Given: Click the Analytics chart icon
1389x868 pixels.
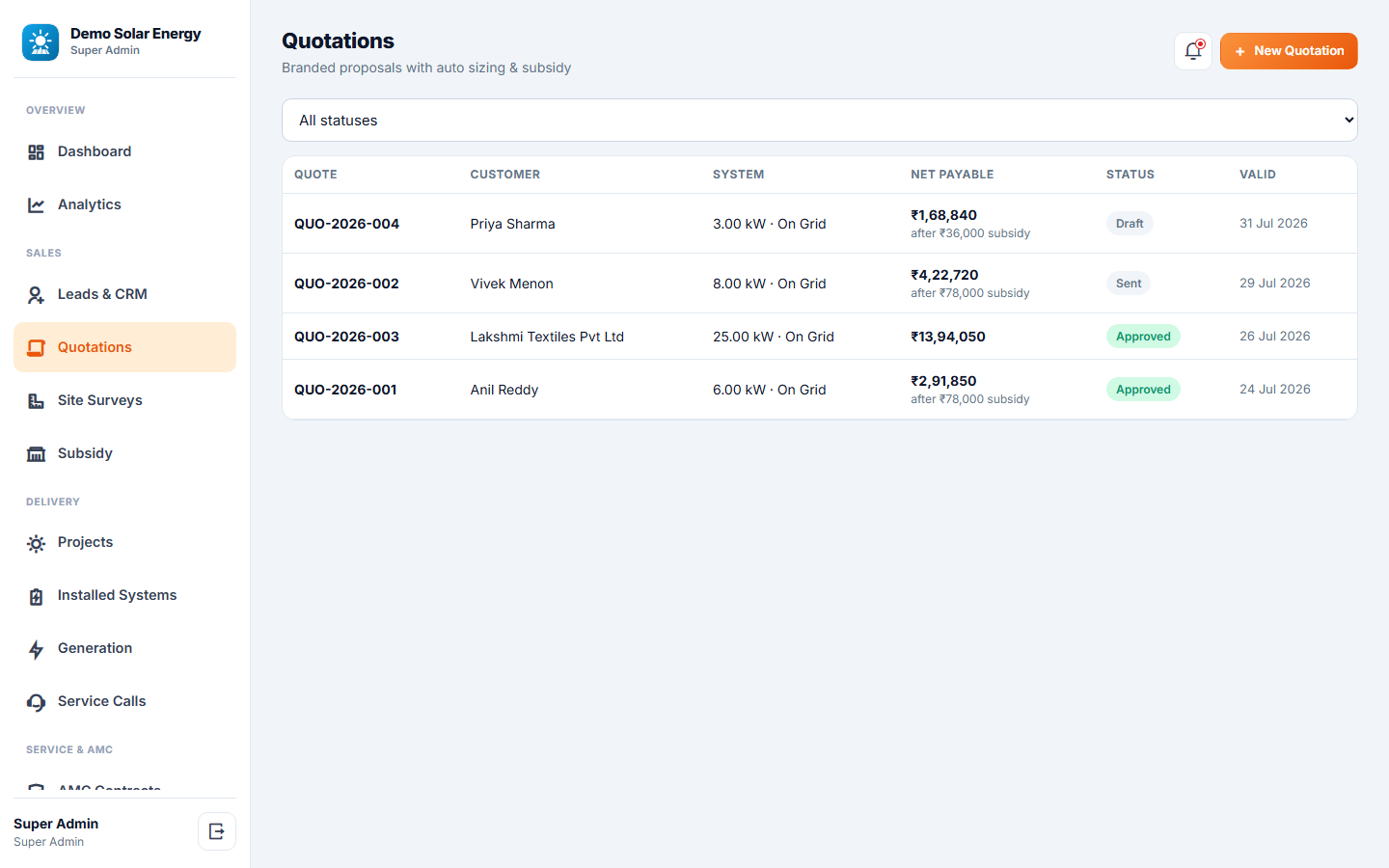Looking at the screenshot, I should (x=37, y=205).
